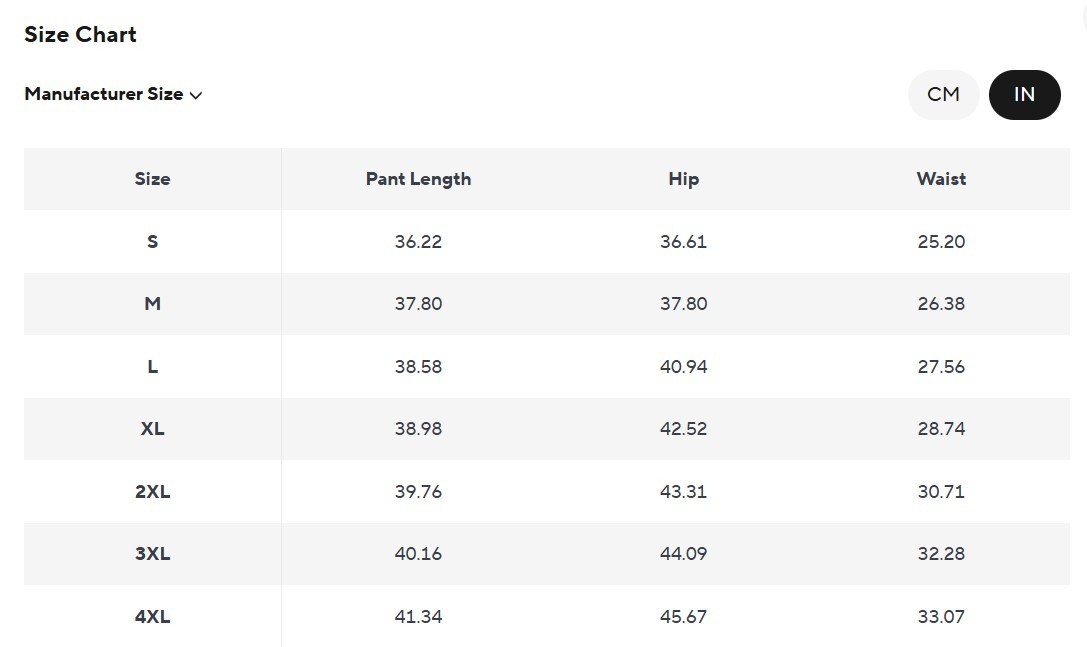Select size S row label

click(x=152, y=241)
